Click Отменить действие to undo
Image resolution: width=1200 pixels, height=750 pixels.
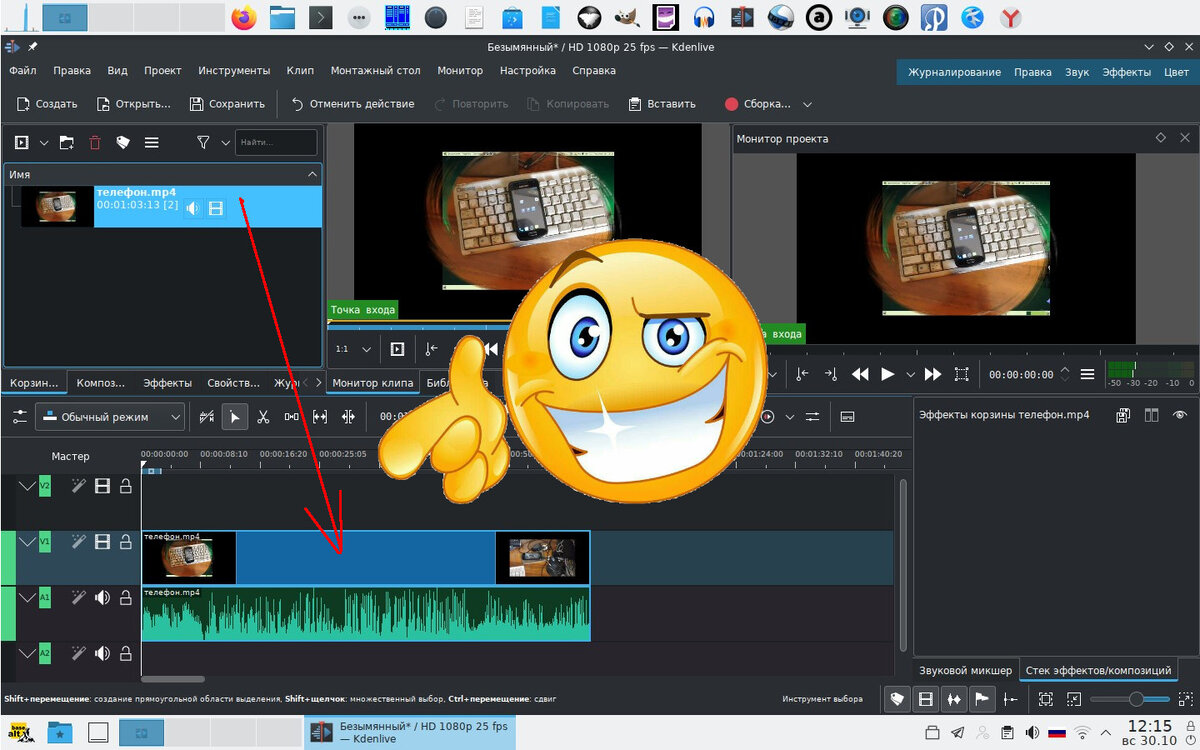352,104
